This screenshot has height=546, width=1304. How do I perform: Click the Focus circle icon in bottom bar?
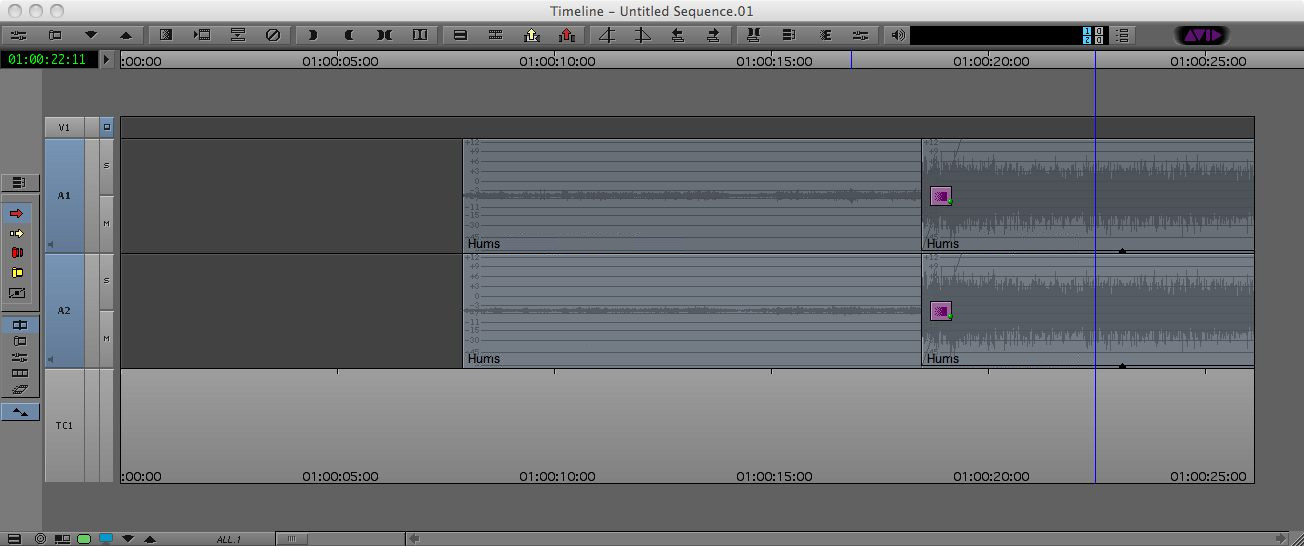pyautogui.click(x=40, y=539)
